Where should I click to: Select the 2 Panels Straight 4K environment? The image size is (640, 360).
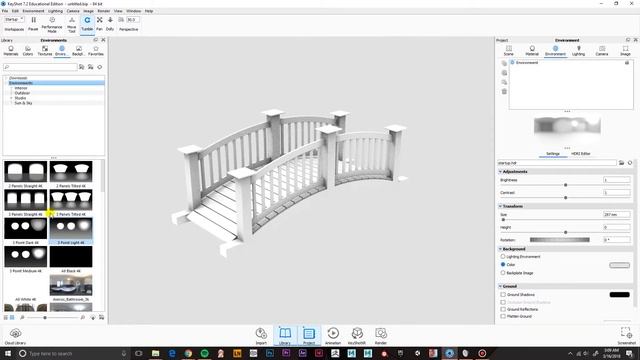tap(25, 174)
